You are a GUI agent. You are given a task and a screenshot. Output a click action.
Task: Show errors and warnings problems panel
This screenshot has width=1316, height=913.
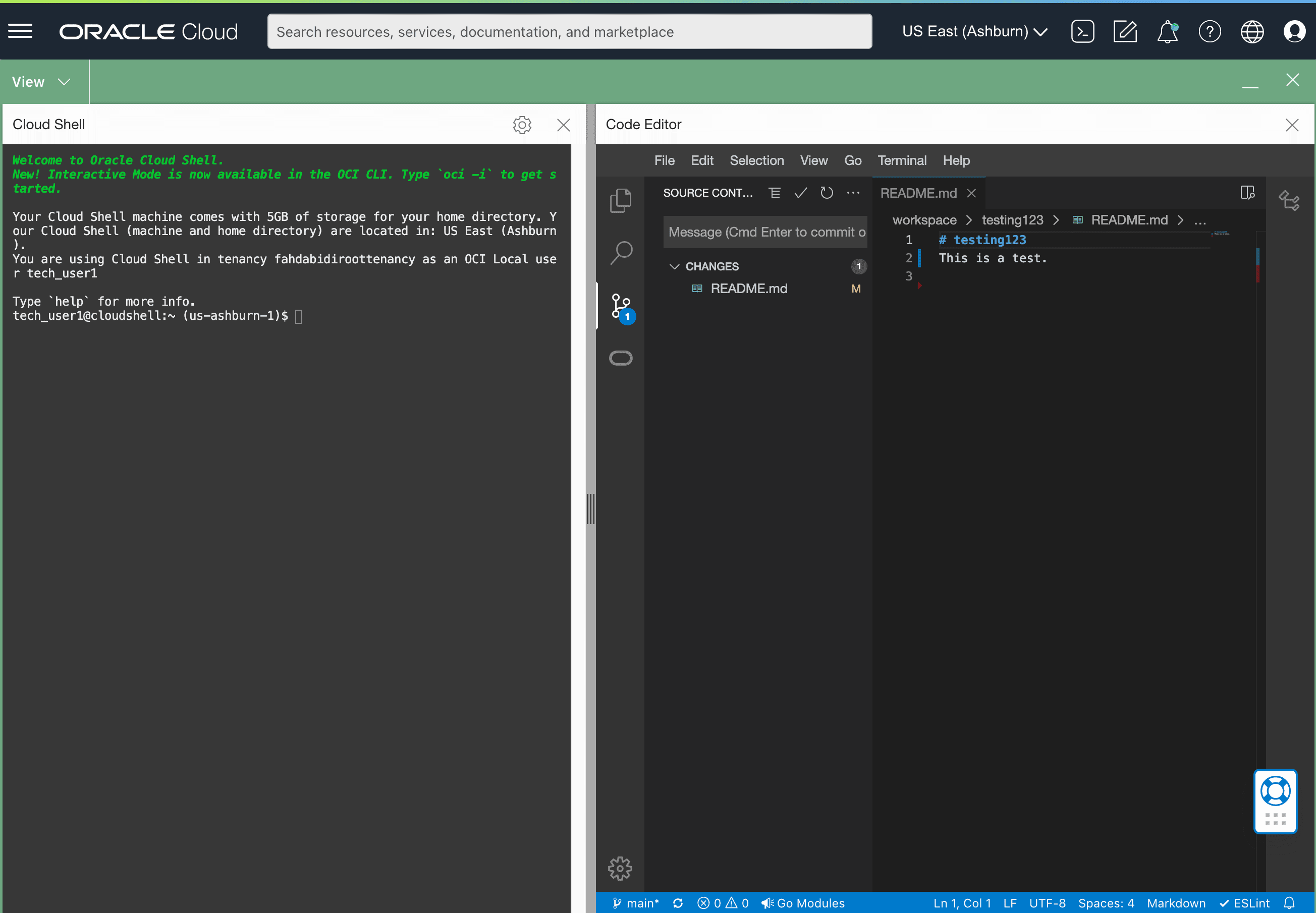click(723, 903)
